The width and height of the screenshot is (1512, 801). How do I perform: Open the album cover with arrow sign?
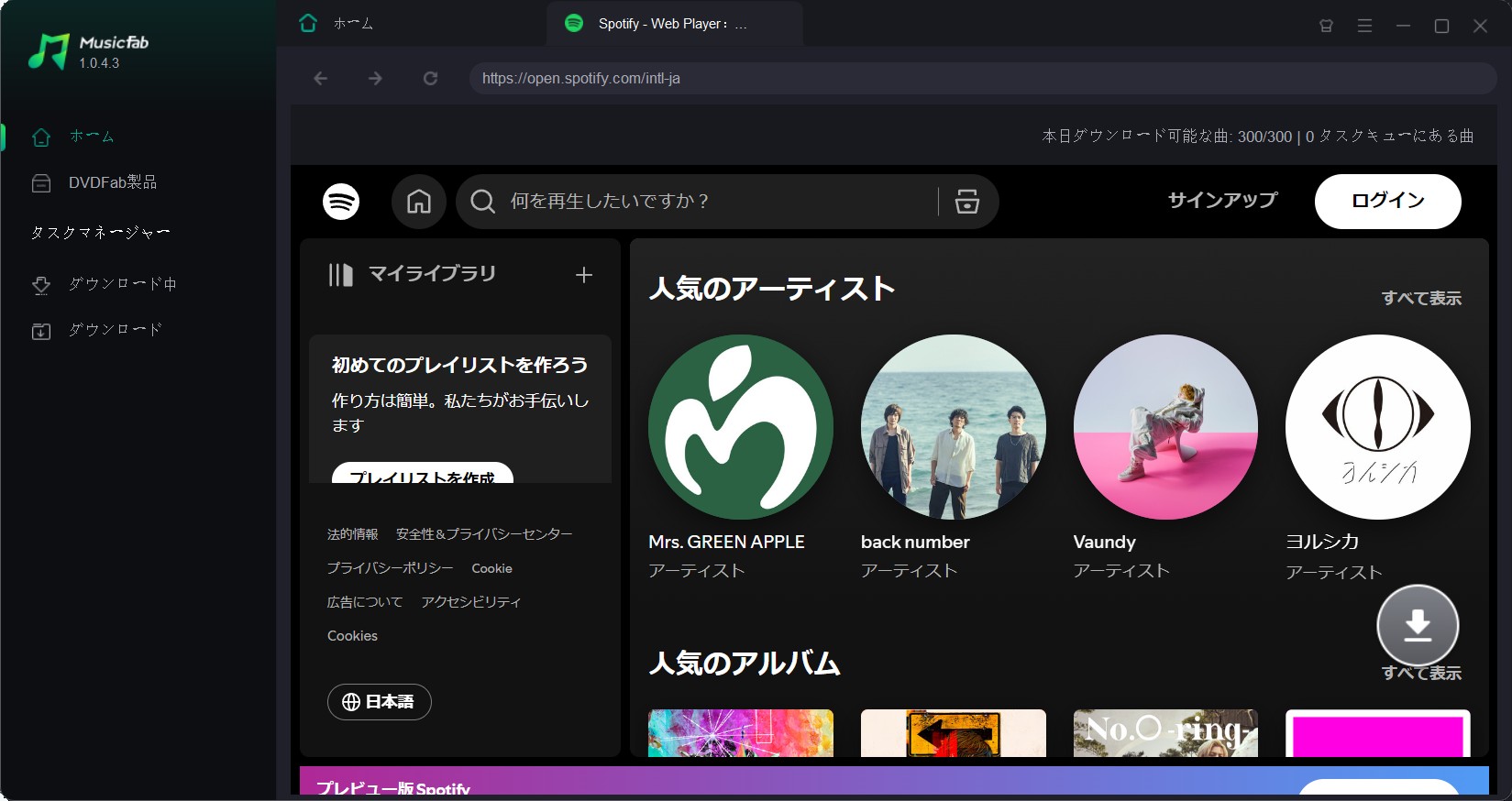(954, 733)
